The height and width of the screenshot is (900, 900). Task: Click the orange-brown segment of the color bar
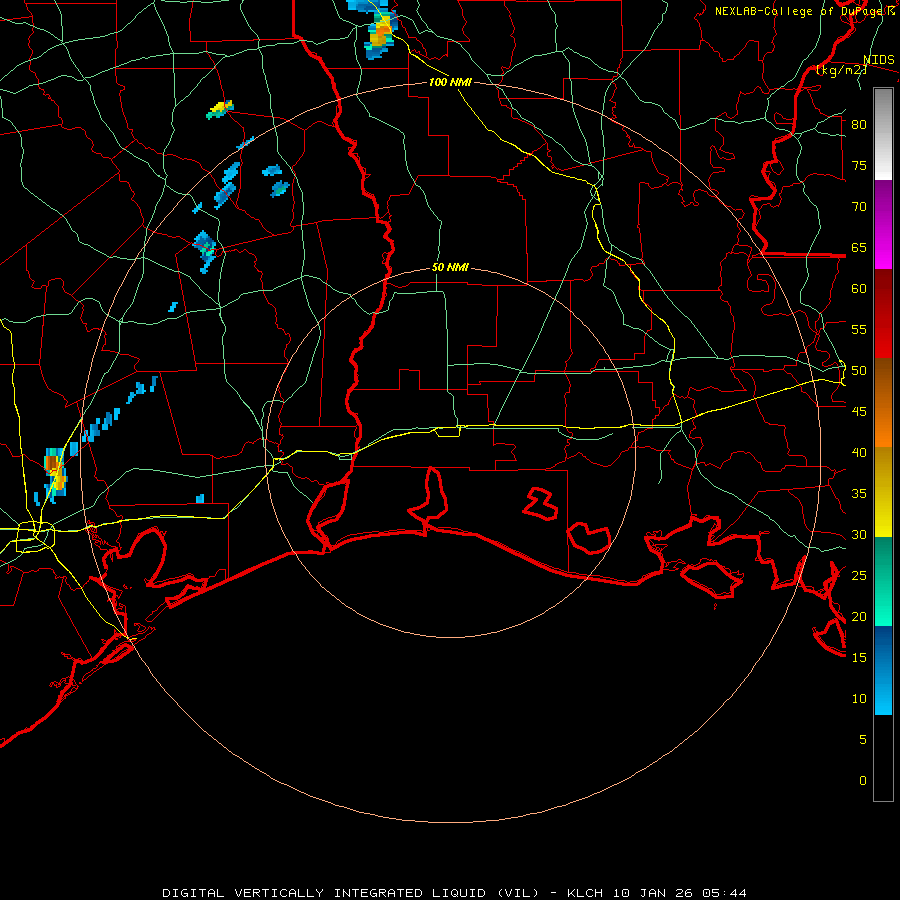pos(883,403)
